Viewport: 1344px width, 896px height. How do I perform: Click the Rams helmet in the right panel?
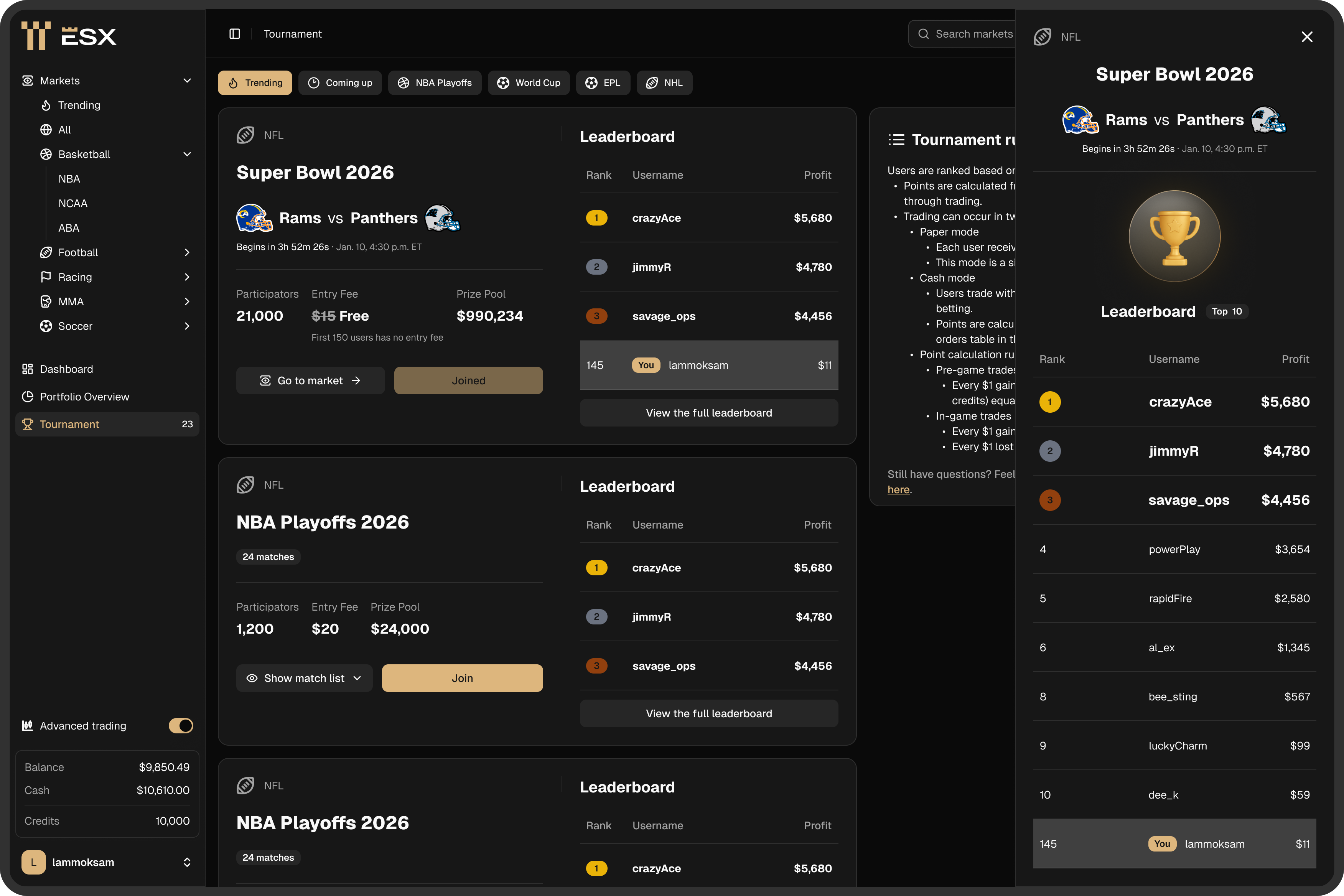click(x=1080, y=120)
